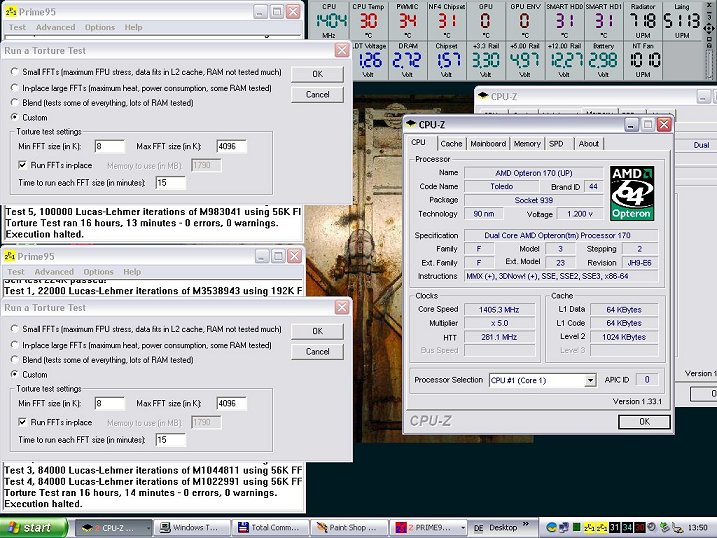Click the chip icon of the background CPU-Z window
The height and width of the screenshot is (538, 717).
[x=483, y=96]
